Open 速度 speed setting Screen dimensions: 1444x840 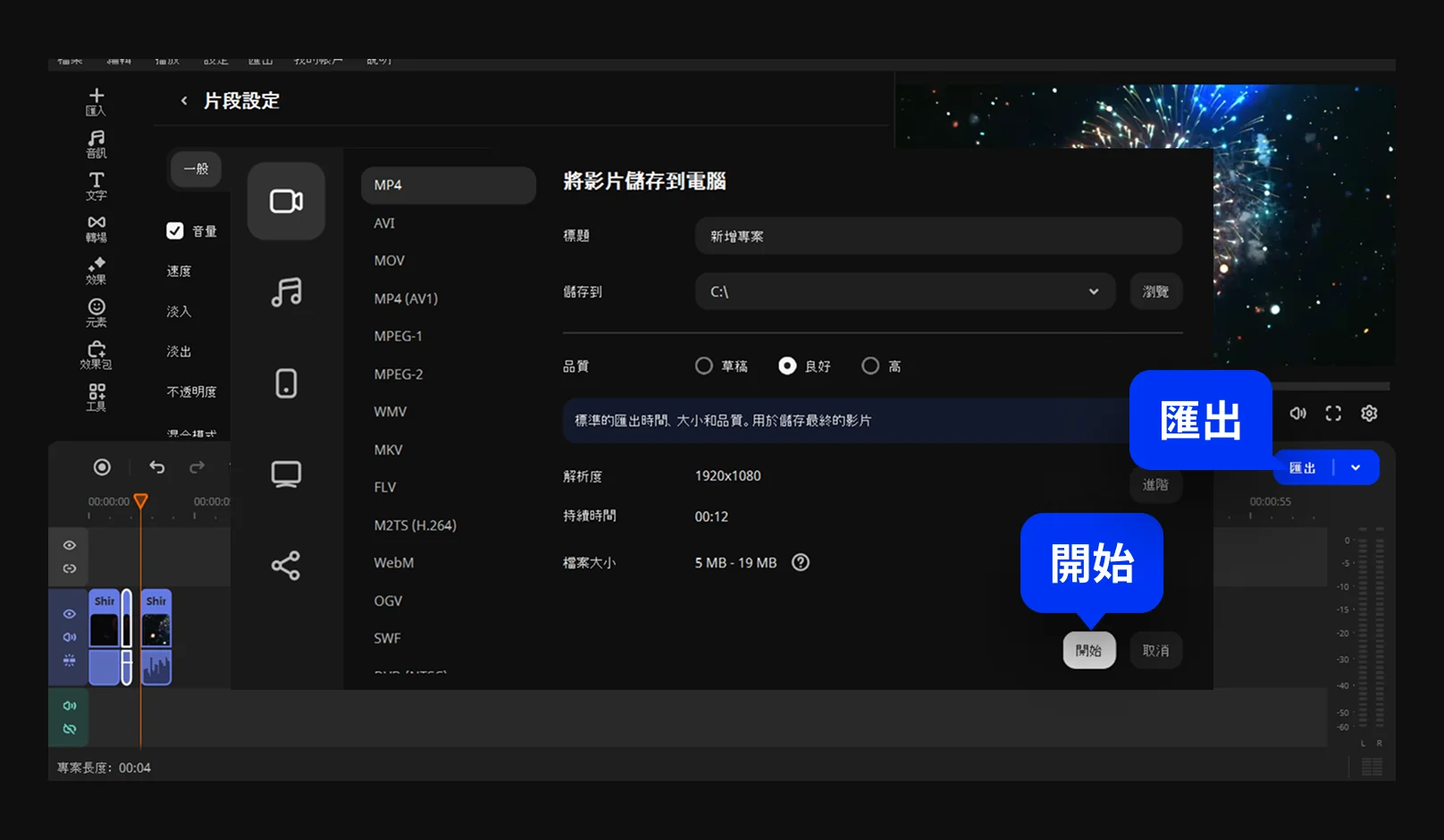(179, 271)
